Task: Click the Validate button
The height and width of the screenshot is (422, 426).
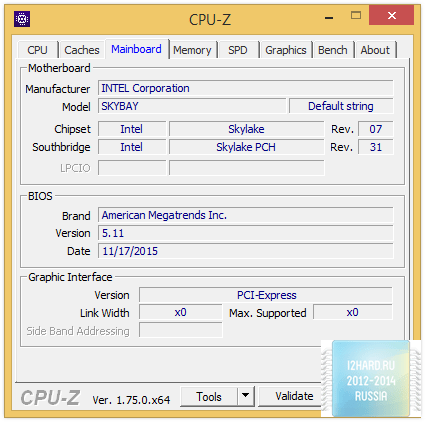Action: [x=290, y=396]
